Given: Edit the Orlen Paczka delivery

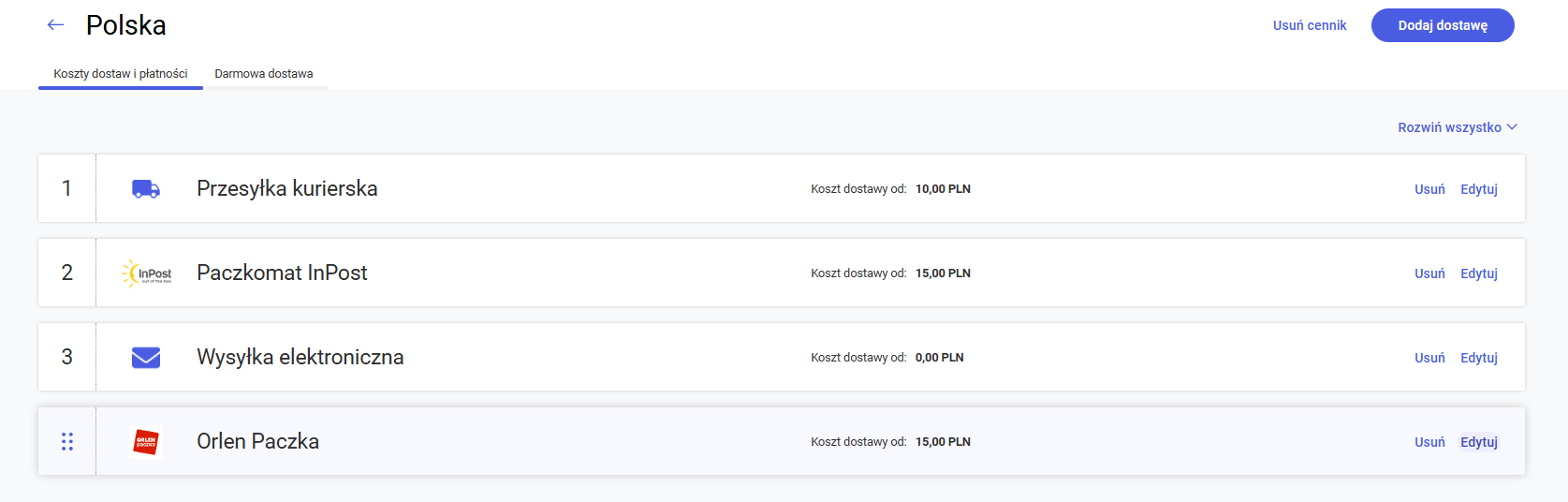Looking at the screenshot, I should (x=1479, y=442).
